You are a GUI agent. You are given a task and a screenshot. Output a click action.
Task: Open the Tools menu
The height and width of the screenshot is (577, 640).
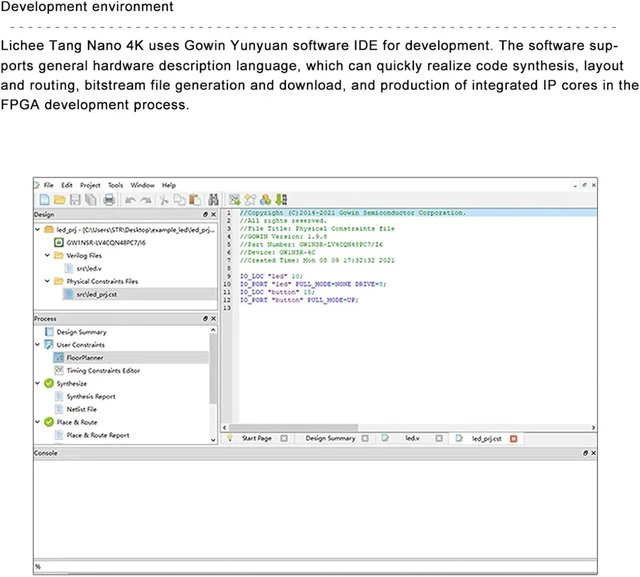click(116, 185)
